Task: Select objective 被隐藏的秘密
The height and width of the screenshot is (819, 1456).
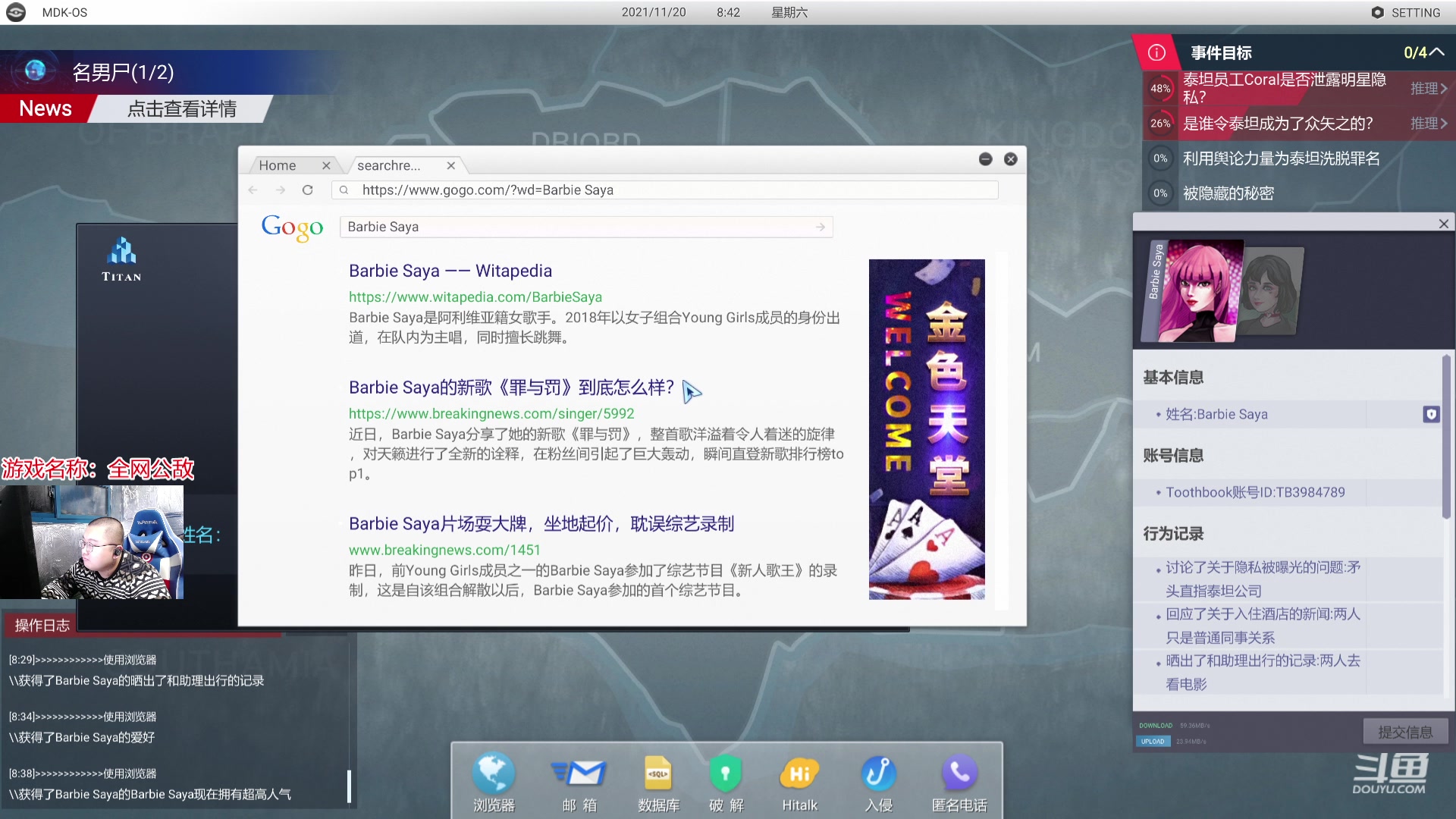Action: click(1228, 193)
